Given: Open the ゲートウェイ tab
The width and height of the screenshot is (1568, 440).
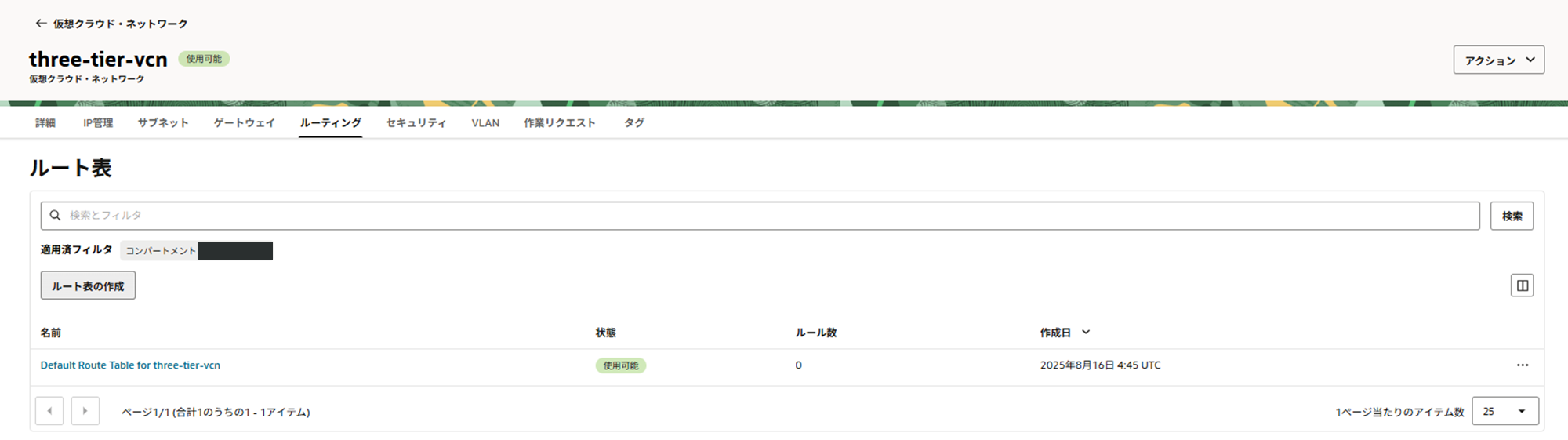Looking at the screenshot, I should [x=245, y=123].
